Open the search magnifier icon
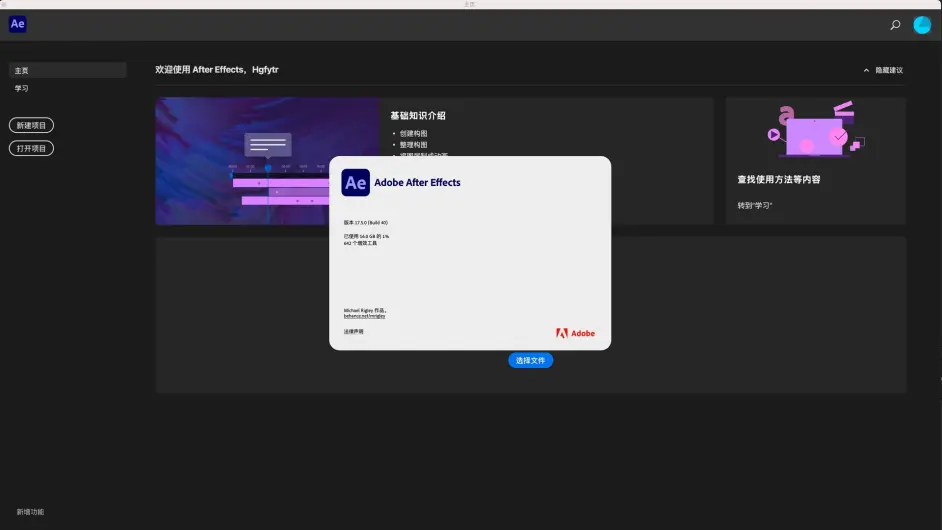Viewport: 942px width, 530px height. pos(895,25)
